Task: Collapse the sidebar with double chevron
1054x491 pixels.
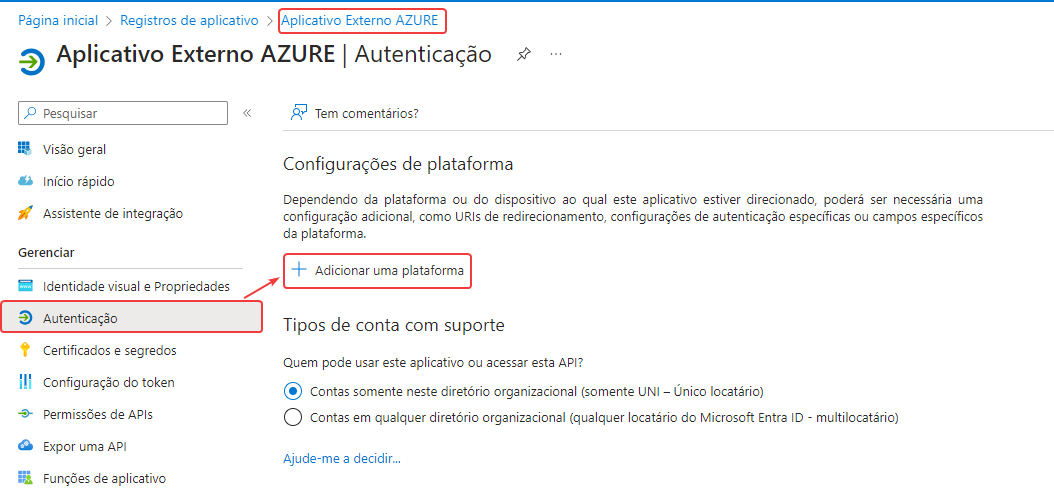Action: [247, 113]
